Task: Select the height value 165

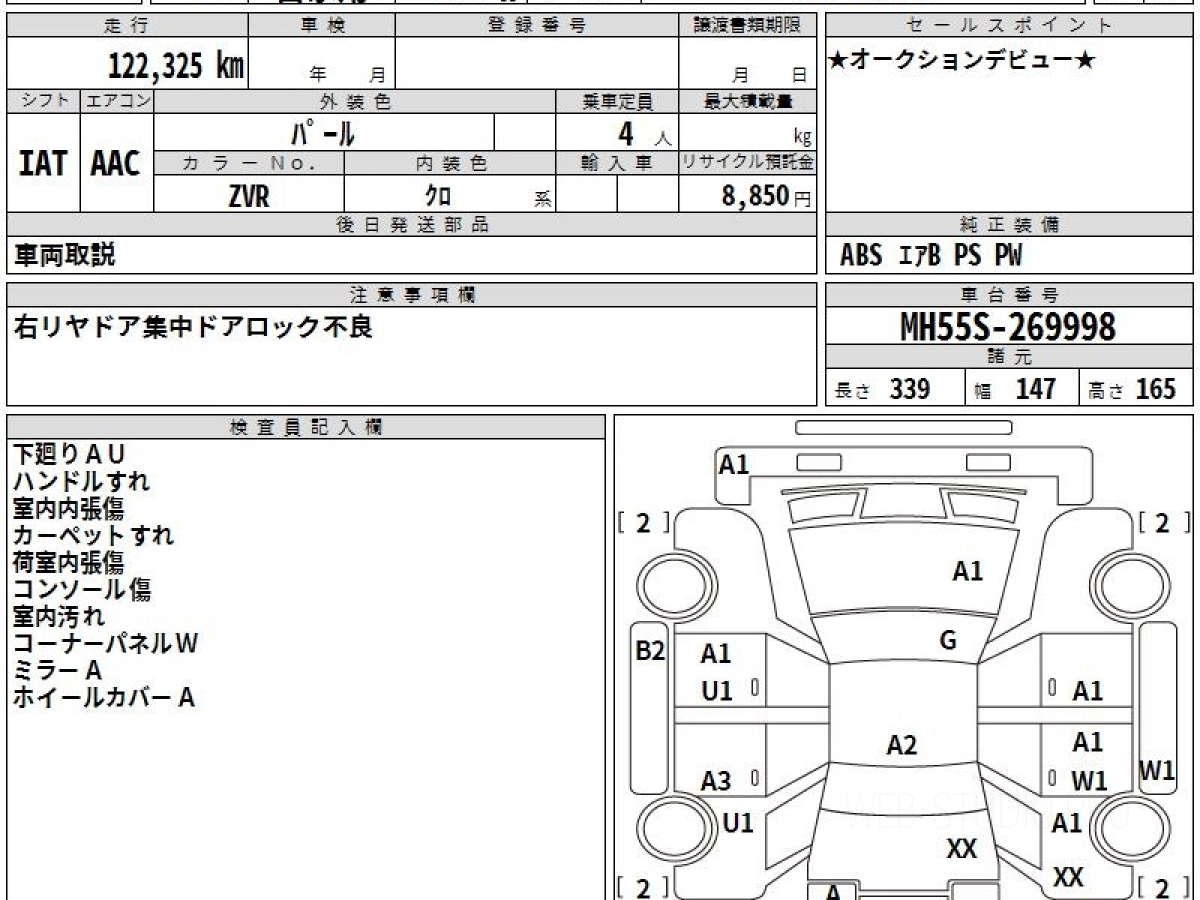Action: pos(1156,389)
